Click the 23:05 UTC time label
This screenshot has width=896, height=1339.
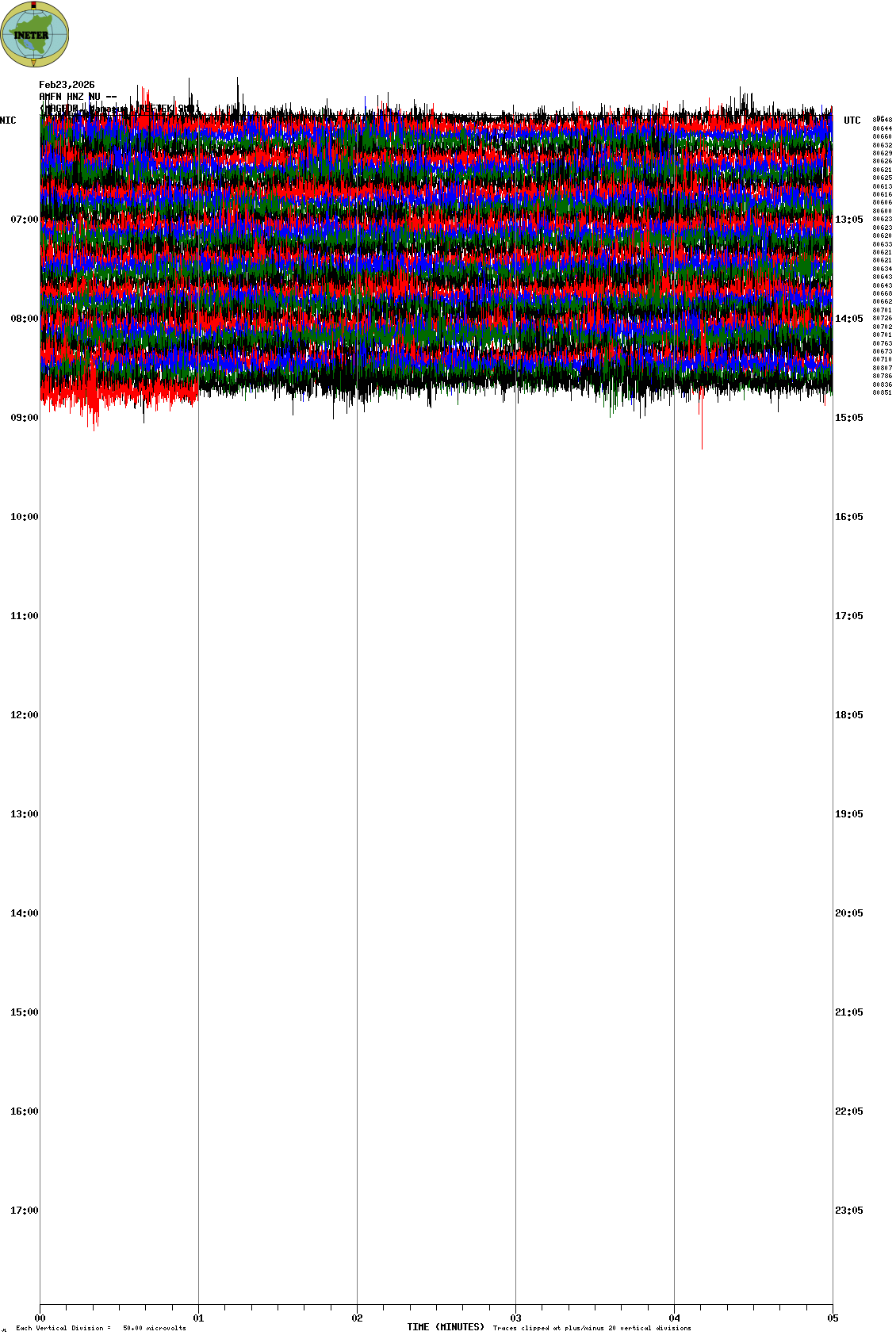pos(848,1211)
